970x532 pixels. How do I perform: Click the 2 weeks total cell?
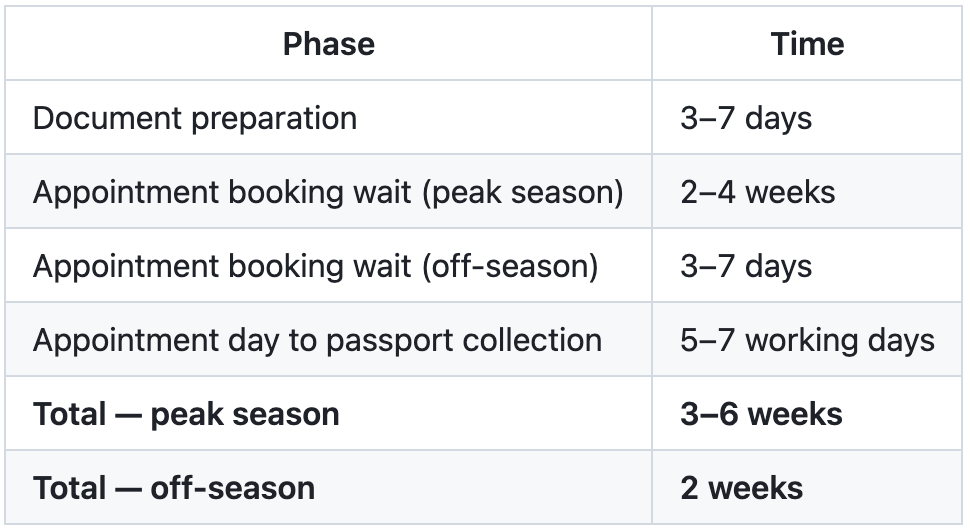(807, 487)
